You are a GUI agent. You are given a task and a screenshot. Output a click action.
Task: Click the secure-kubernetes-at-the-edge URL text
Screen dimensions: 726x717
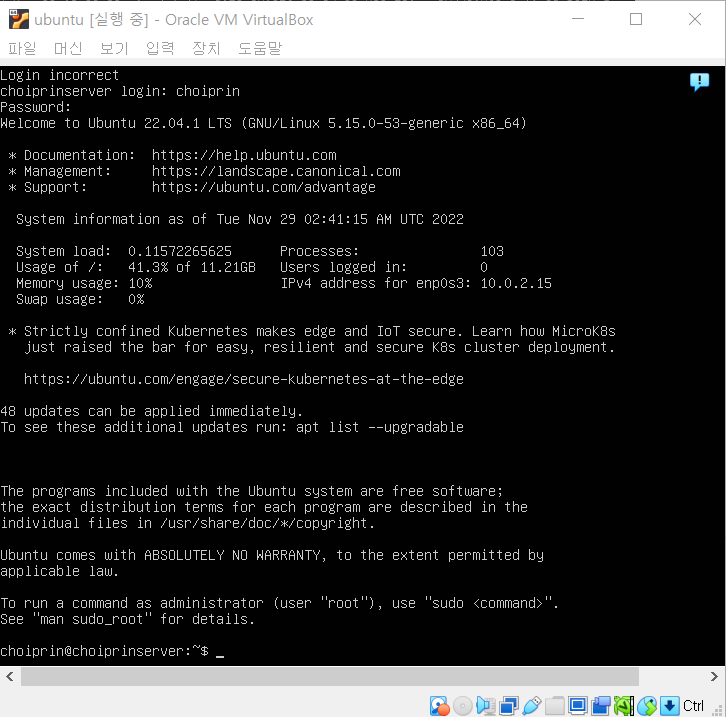[x=244, y=379]
